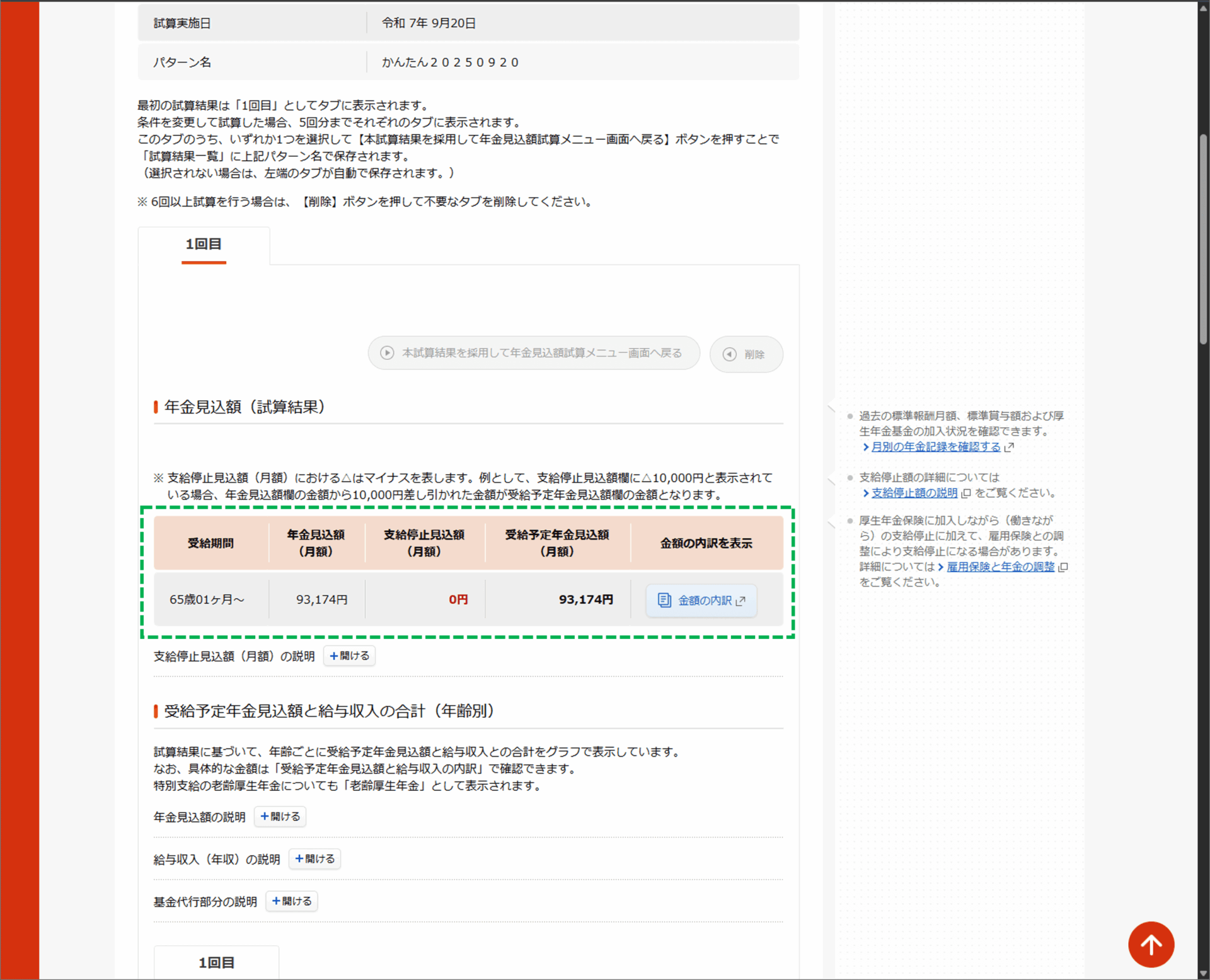Open the 支給停止額の説明 link
This screenshot has height=980, width=1210.
914,493
